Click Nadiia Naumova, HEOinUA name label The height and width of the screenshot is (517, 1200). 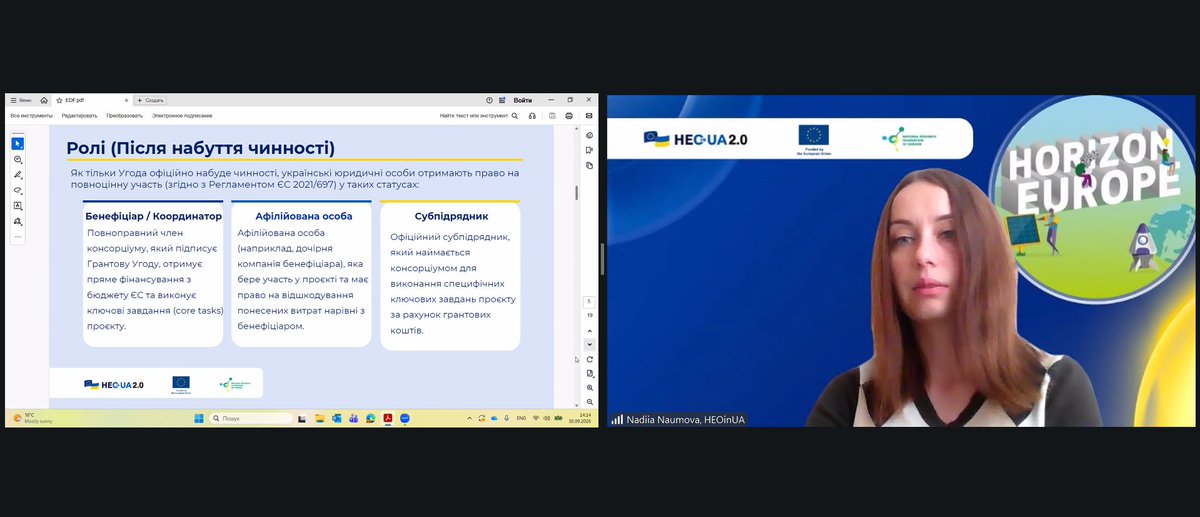tap(685, 420)
